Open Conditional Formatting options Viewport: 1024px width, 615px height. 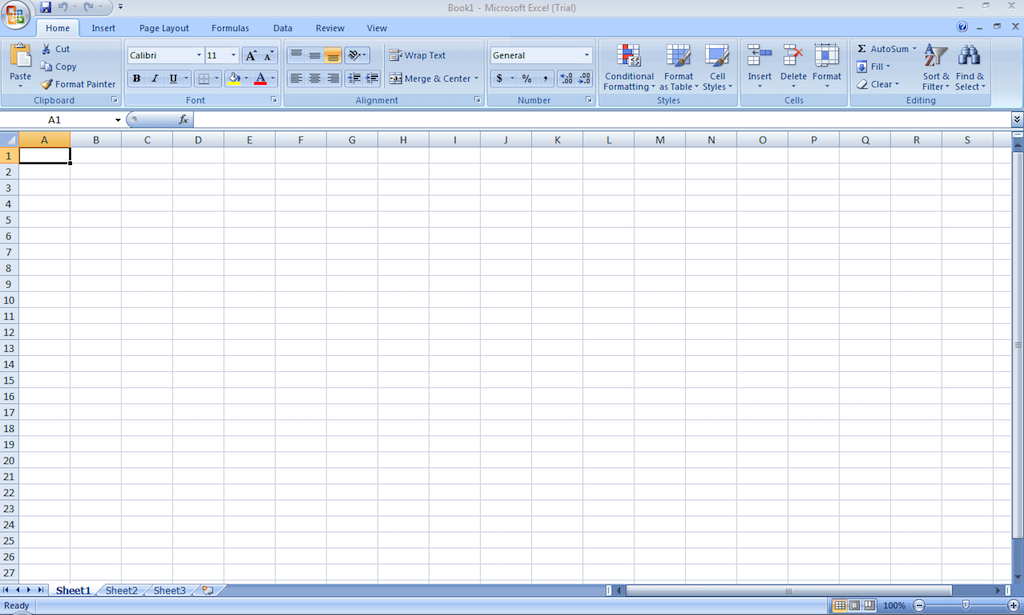coord(629,67)
